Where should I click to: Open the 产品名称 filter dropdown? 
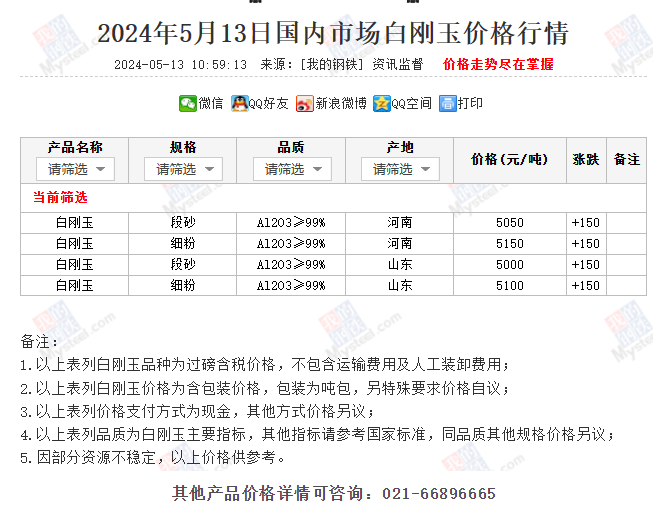[75, 169]
